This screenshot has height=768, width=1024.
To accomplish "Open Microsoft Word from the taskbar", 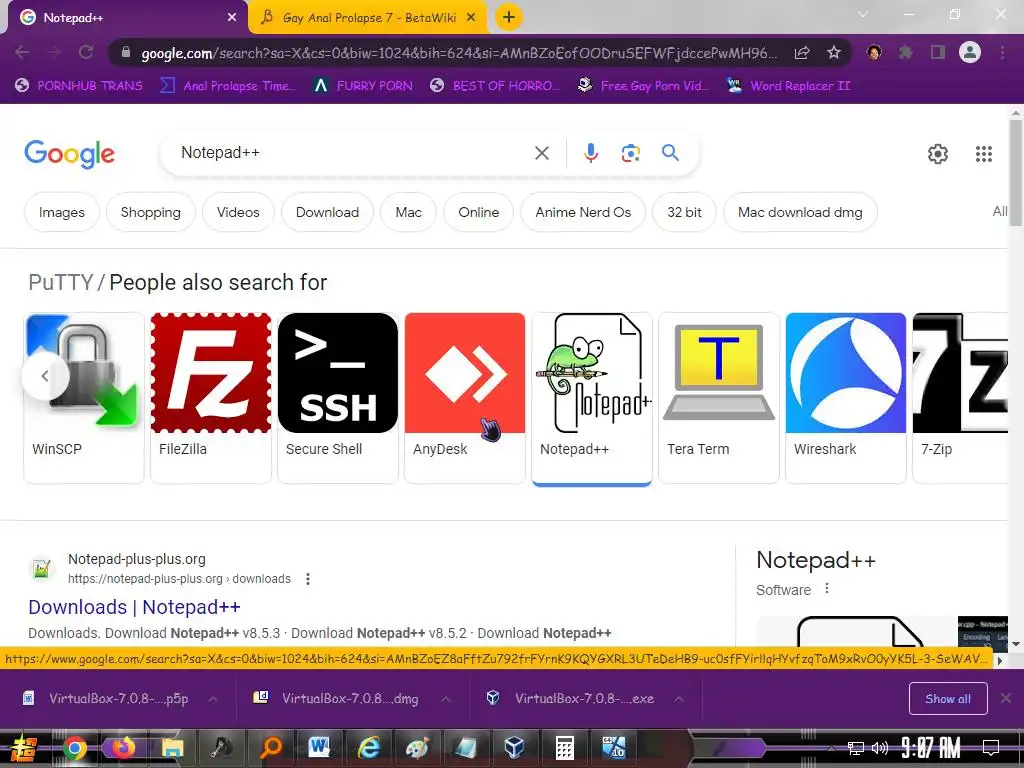I will pos(319,748).
